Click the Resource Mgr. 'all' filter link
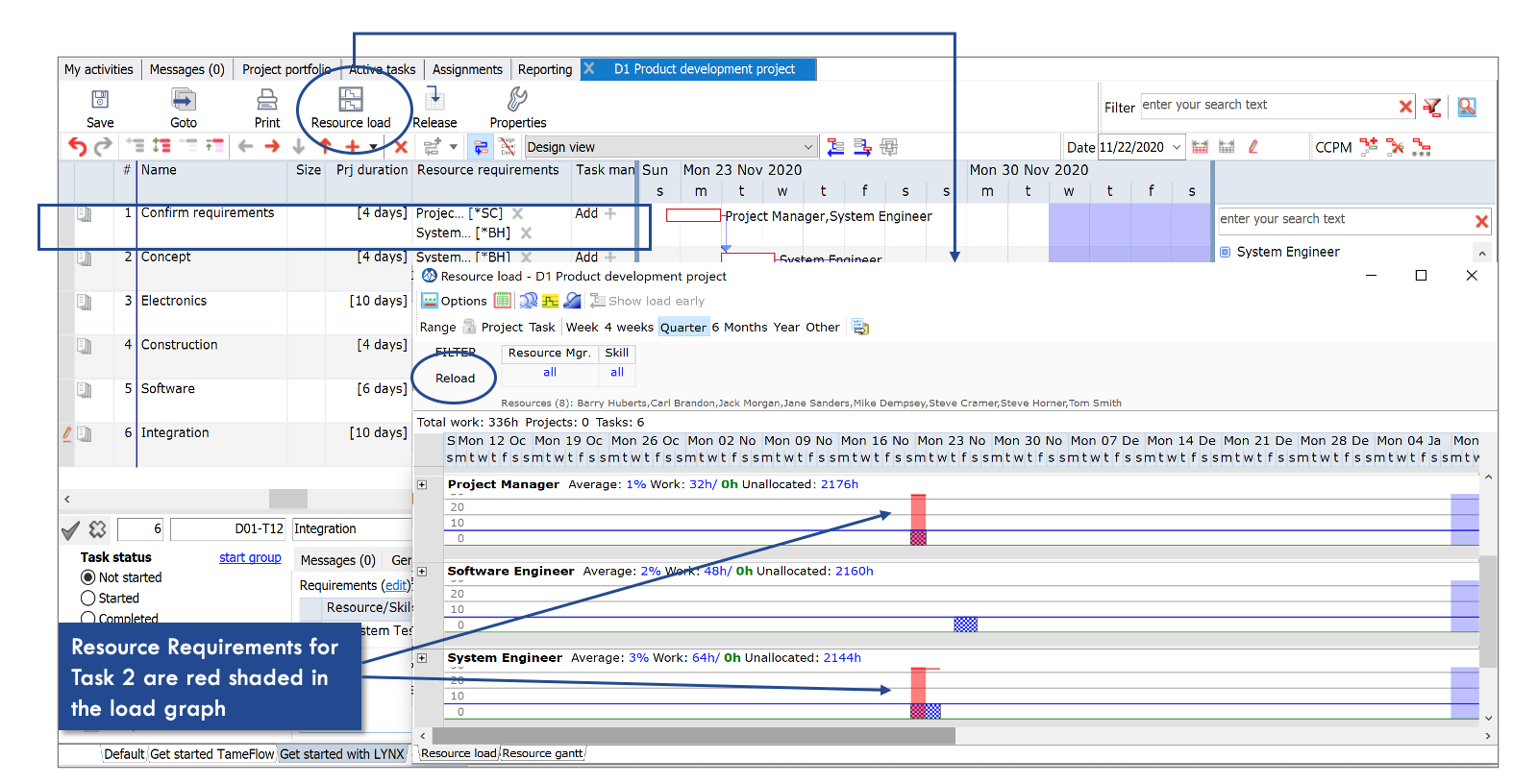The width and height of the screenshot is (1513, 784). coord(550,373)
